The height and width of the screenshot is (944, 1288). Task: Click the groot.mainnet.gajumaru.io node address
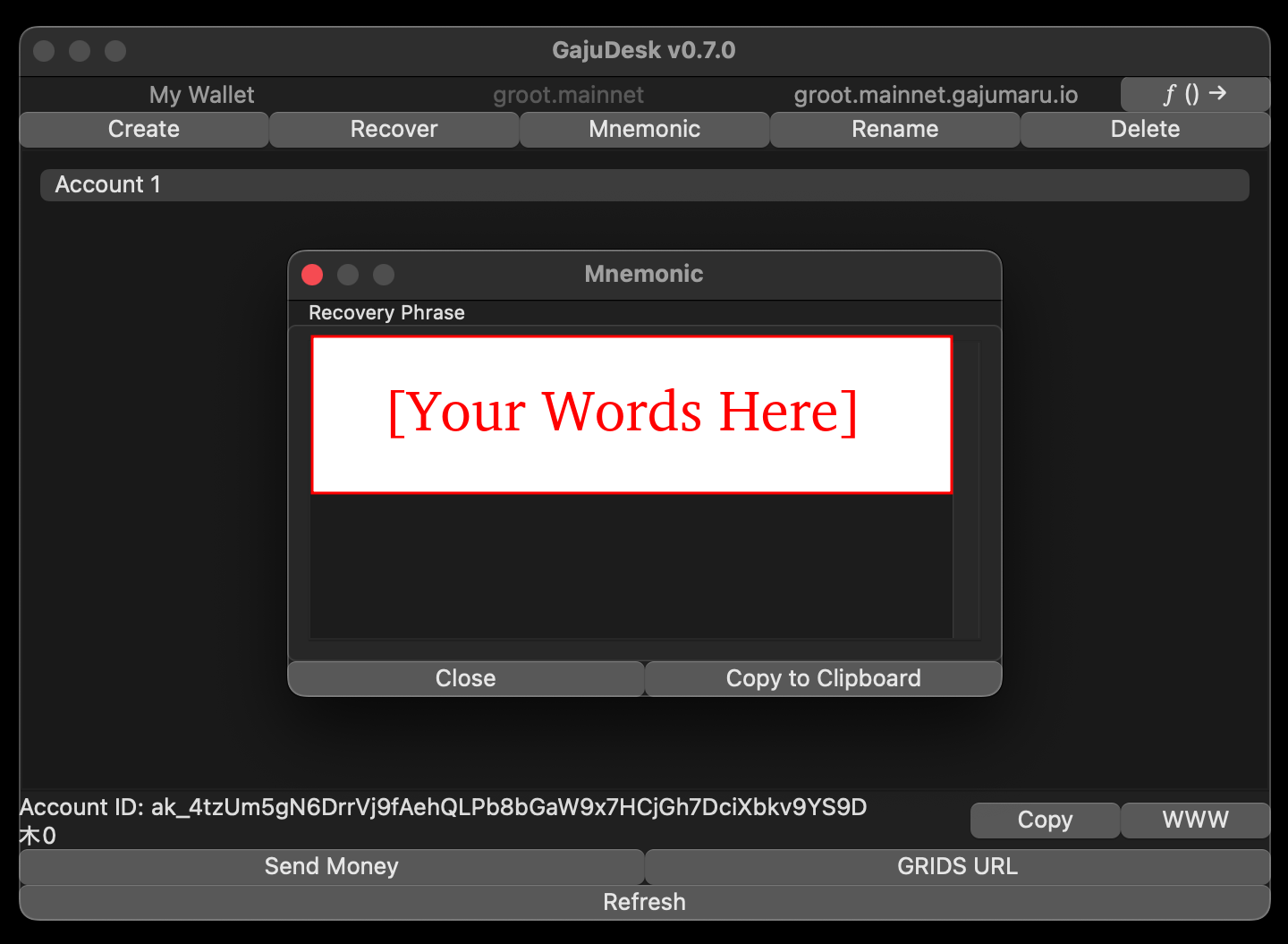point(936,95)
